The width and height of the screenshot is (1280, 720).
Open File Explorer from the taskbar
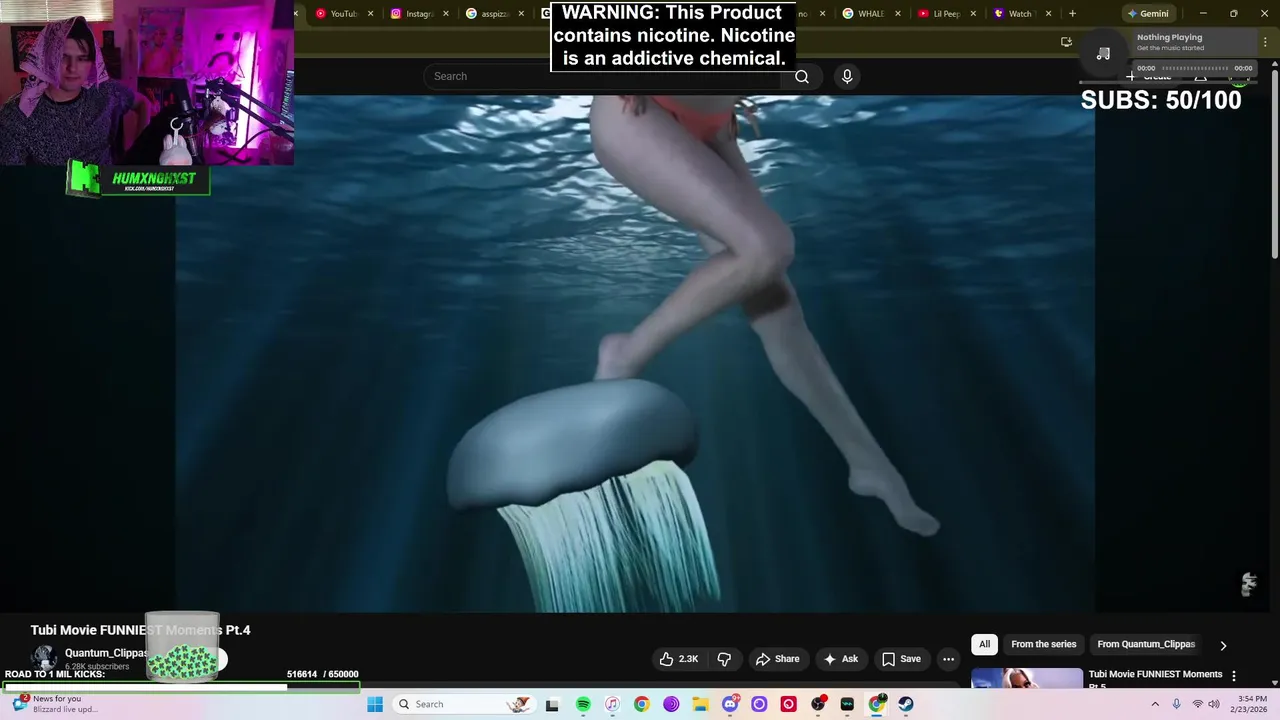tap(700, 704)
